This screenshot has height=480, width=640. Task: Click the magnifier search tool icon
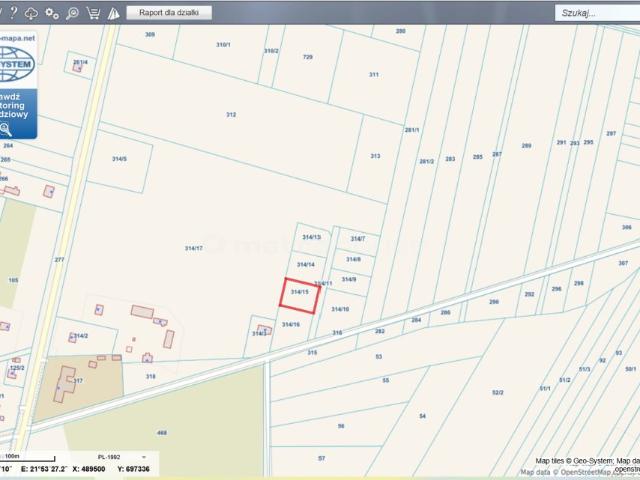72,13
